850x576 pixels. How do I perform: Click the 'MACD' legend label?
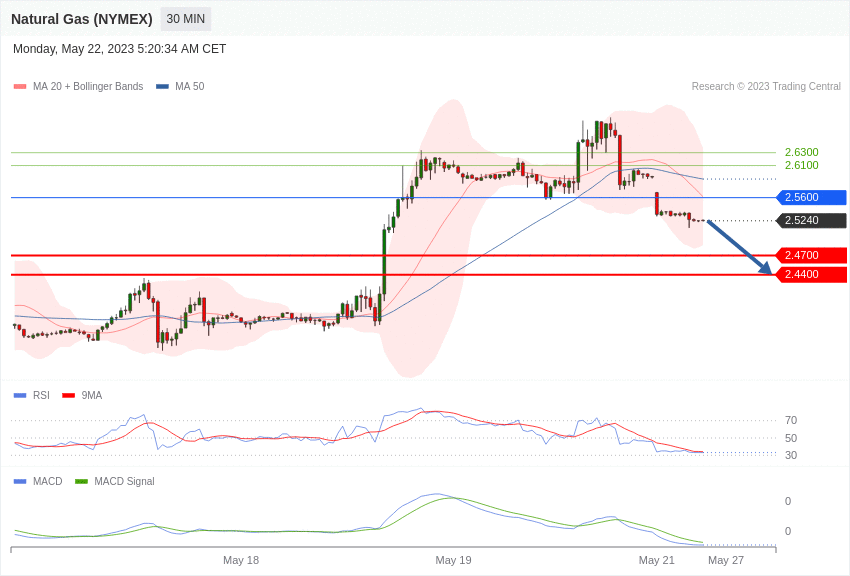click(x=48, y=481)
